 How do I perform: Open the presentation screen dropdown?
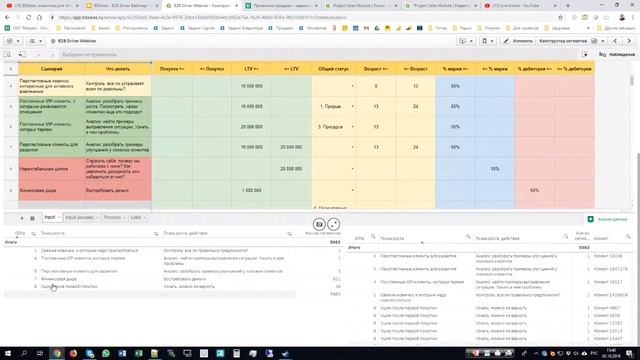pyautogui.click(x=466, y=41)
